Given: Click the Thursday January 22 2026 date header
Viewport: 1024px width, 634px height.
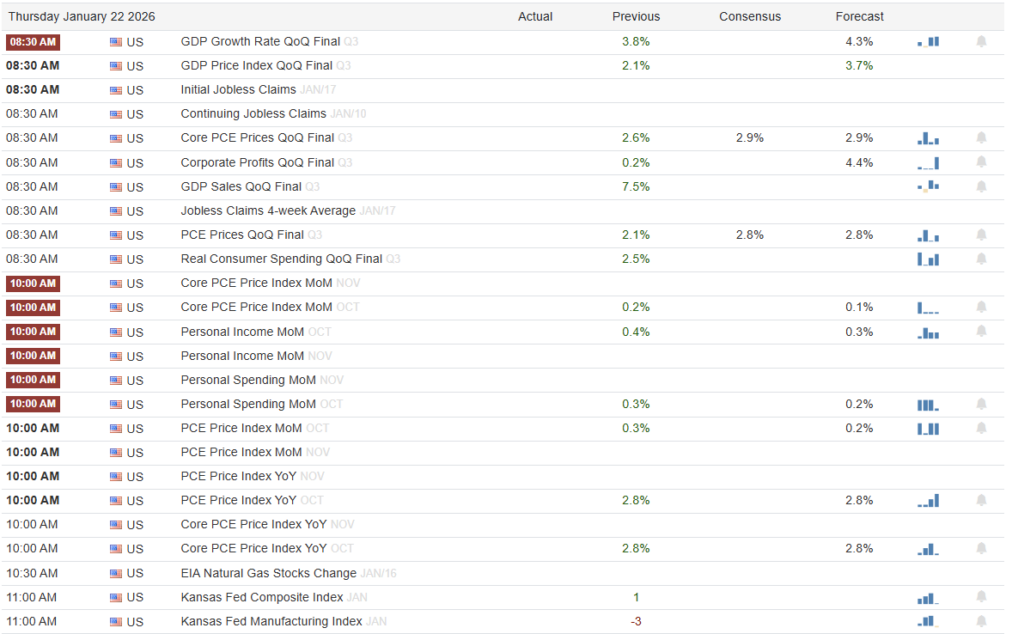Looking at the screenshot, I should click(x=82, y=17).
